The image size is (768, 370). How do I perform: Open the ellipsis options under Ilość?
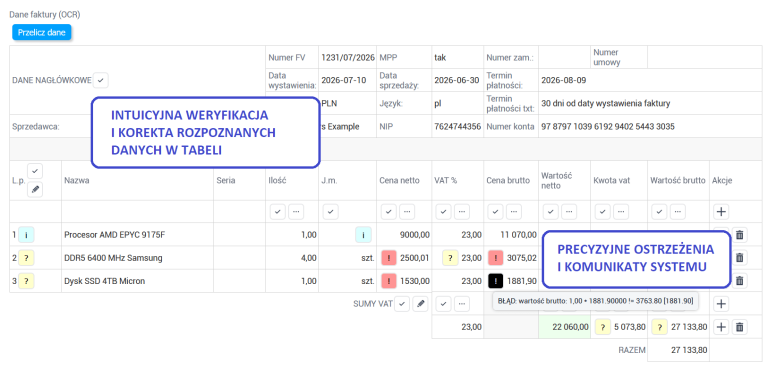click(x=296, y=212)
